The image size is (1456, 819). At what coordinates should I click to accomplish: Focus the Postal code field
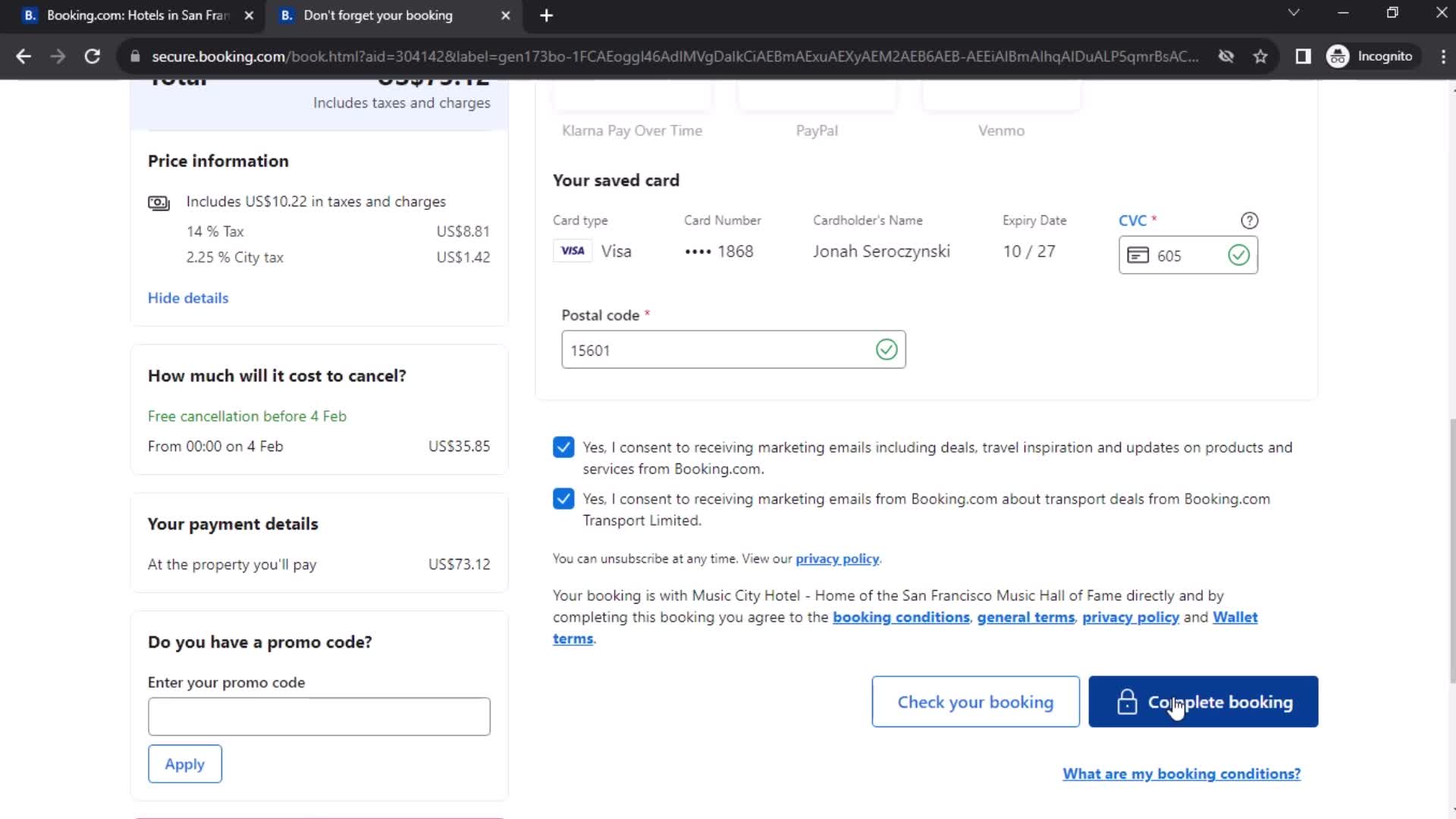(733, 350)
